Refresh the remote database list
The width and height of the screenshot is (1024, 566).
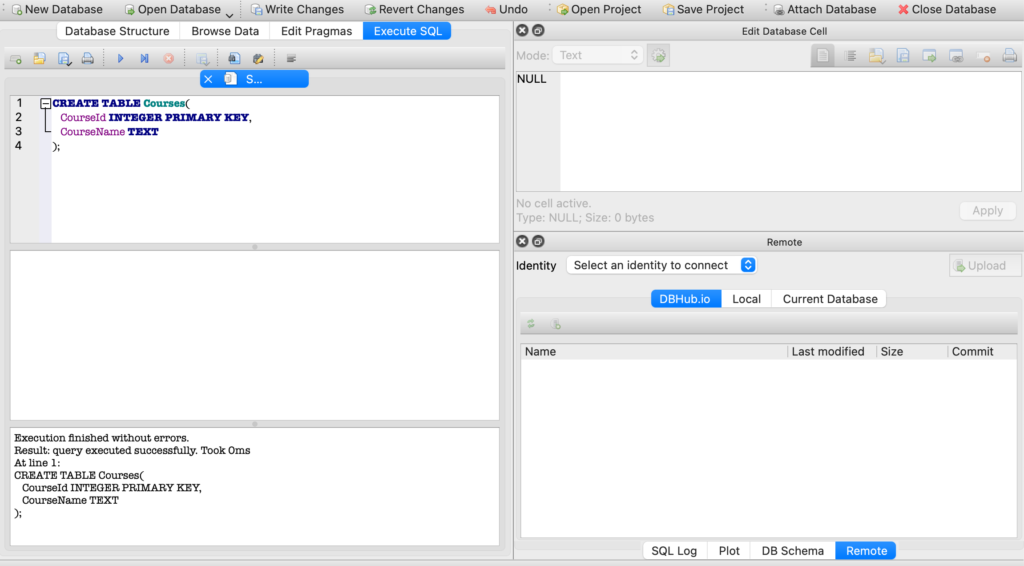(531, 324)
